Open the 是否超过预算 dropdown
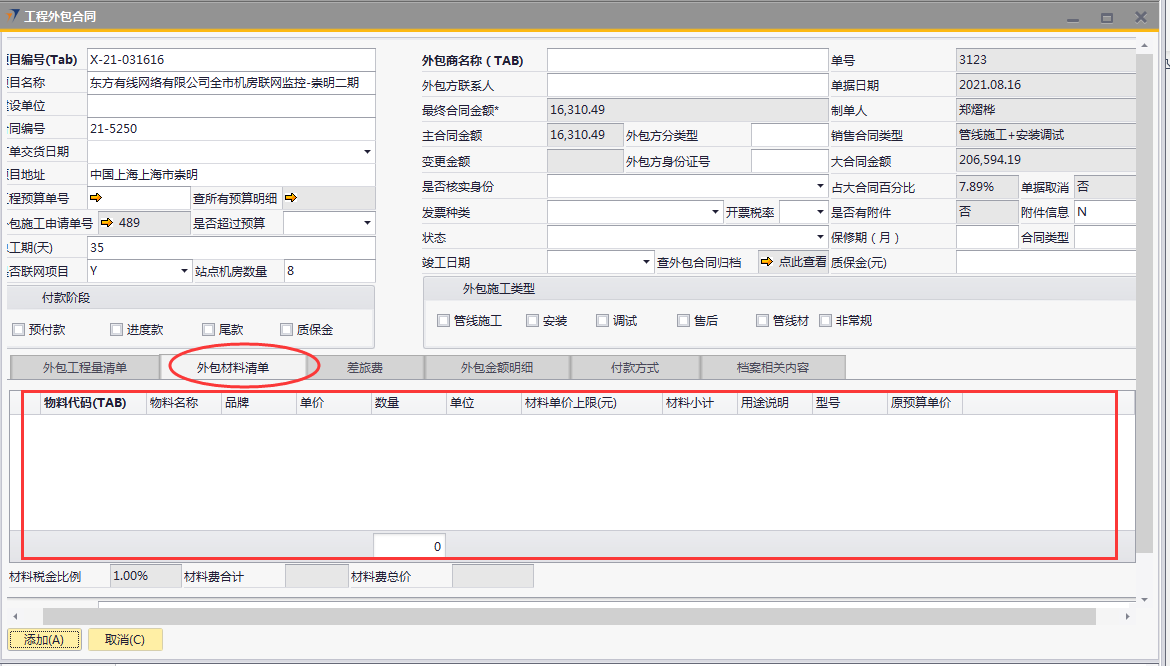The height and width of the screenshot is (666, 1170). (367, 223)
